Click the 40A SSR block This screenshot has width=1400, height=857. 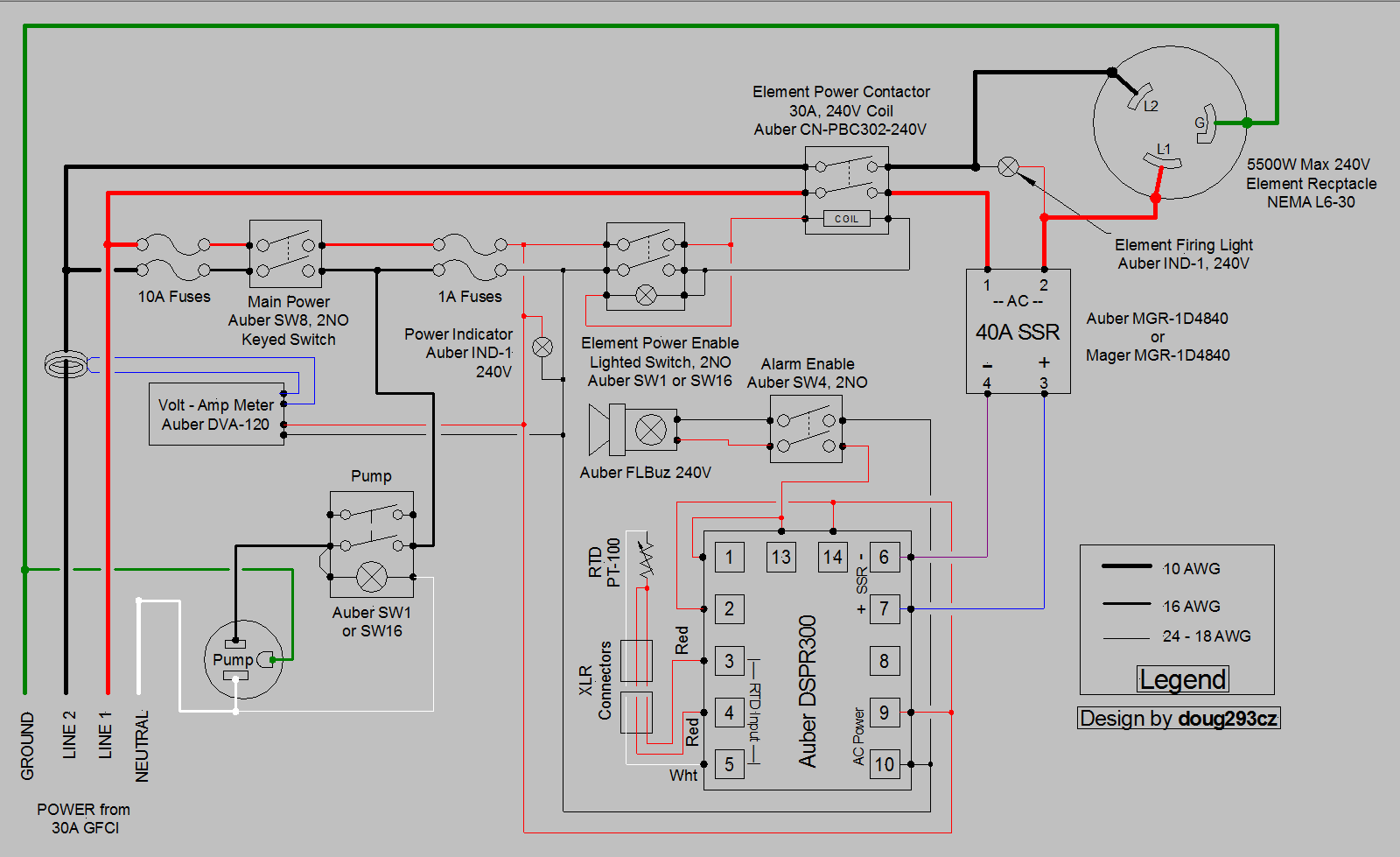click(1018, 331)
